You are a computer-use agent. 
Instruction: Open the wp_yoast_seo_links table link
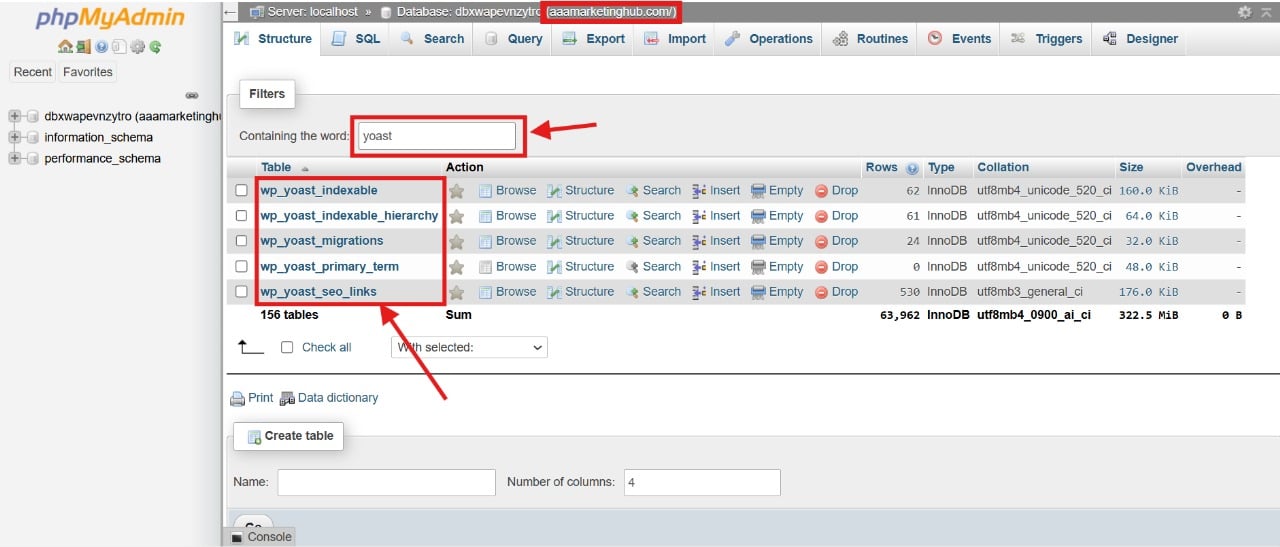(319, 292)
